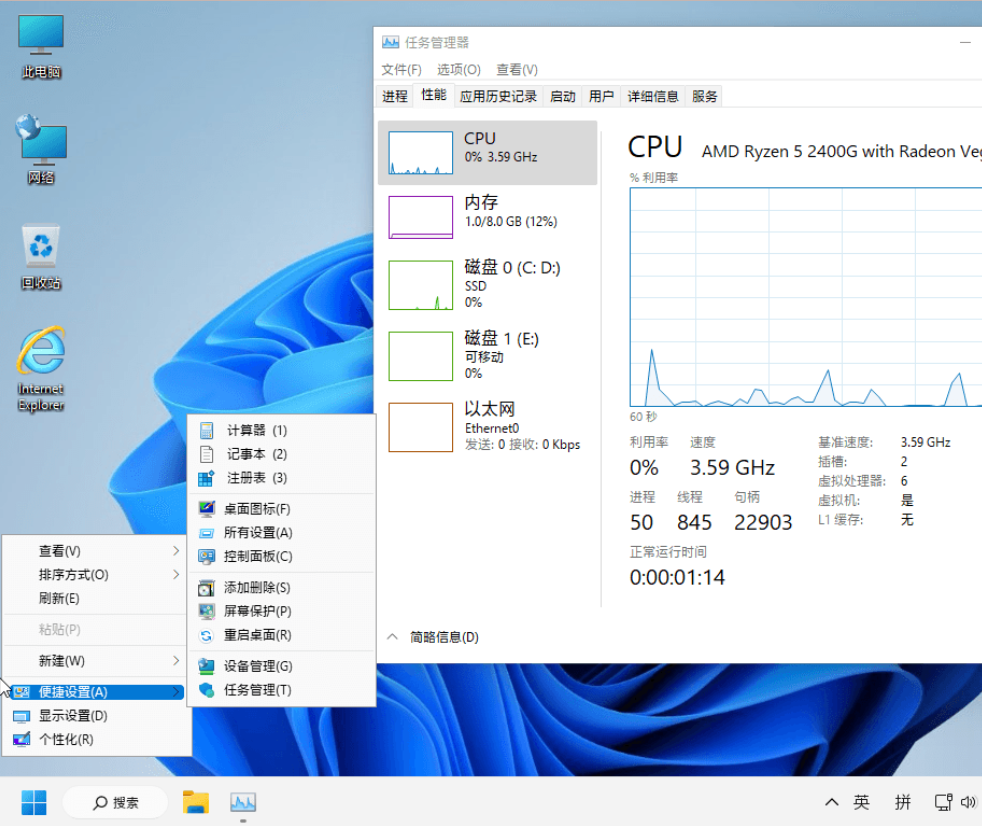
Task: Click the CPU utilization graph
Action: [805, 297]
